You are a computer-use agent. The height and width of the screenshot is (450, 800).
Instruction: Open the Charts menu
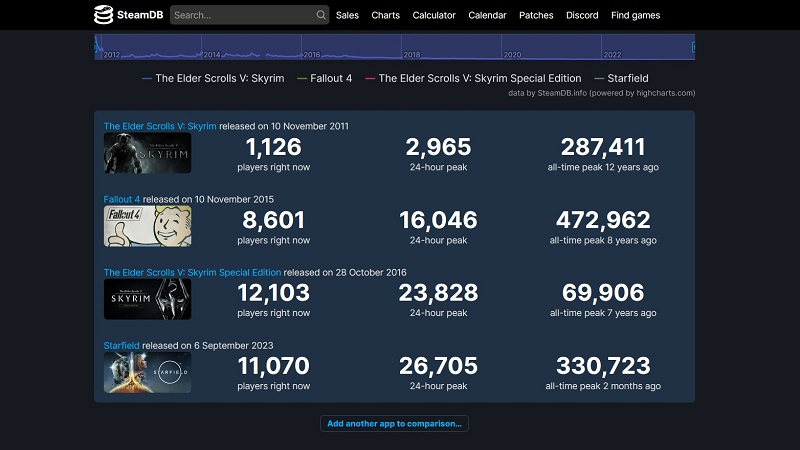pos(385,15)
